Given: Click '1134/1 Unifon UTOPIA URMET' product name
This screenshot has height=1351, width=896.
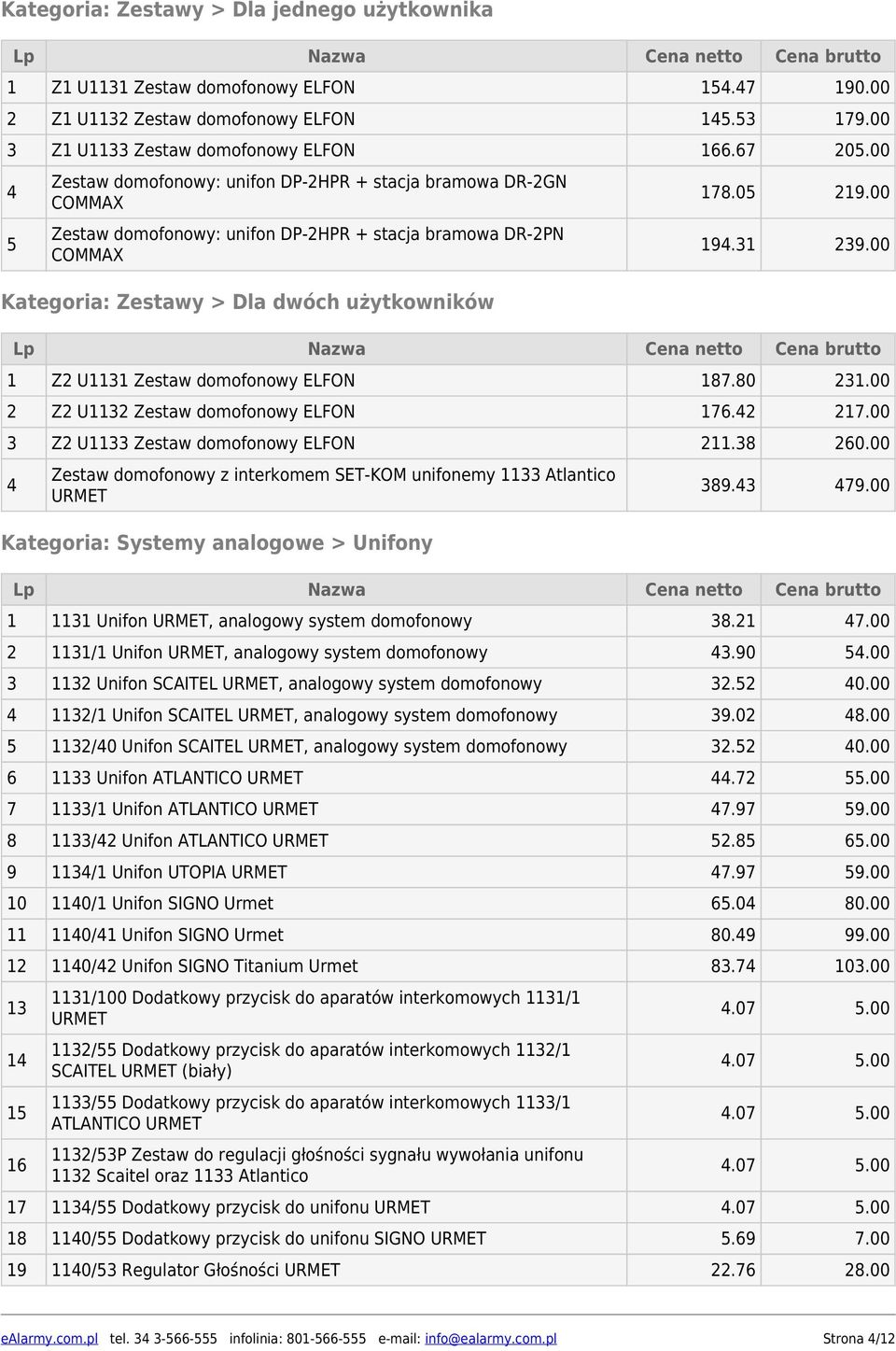Looking at the screenshot, I should point(169,872).
